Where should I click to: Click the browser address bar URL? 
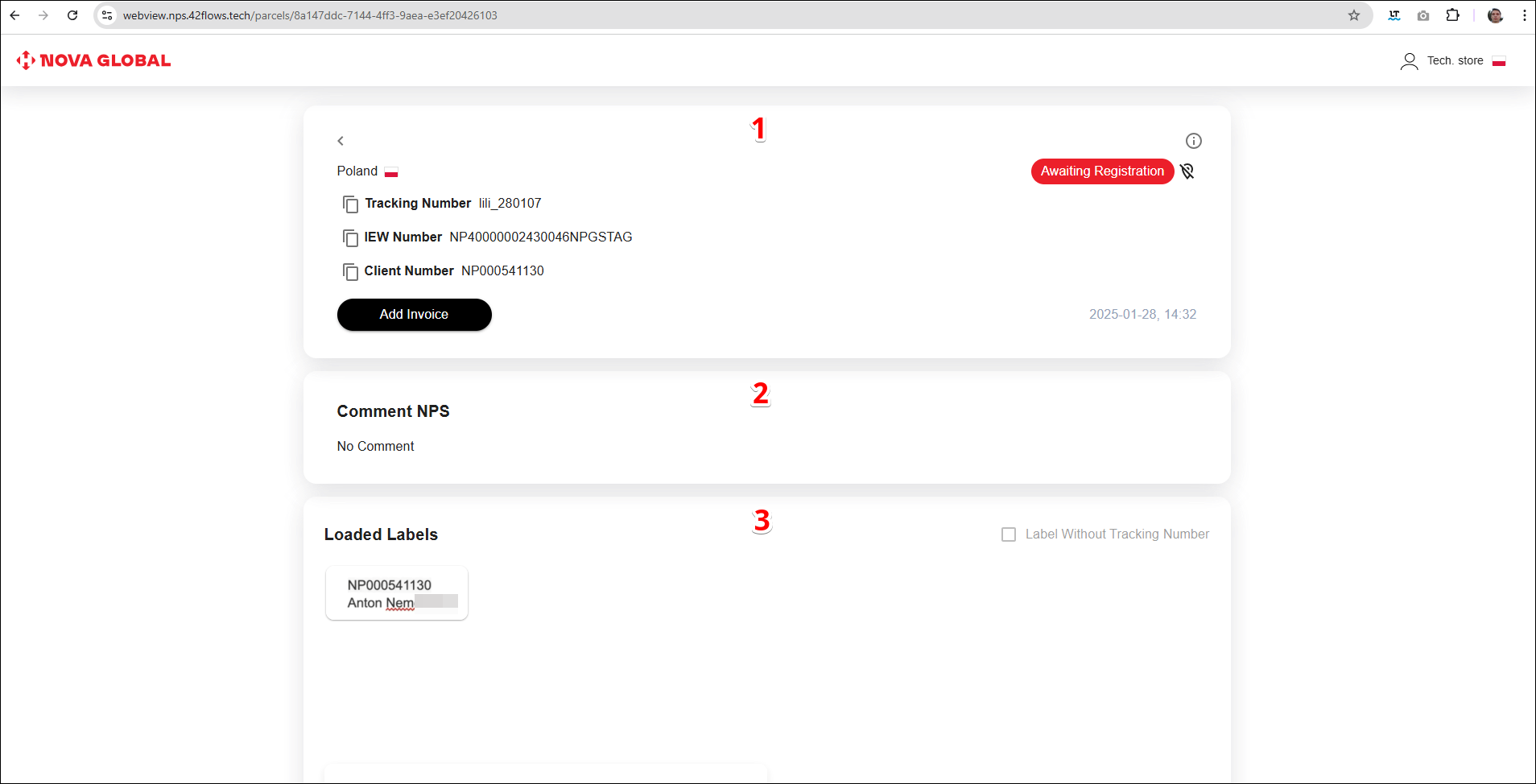[310, 15]
